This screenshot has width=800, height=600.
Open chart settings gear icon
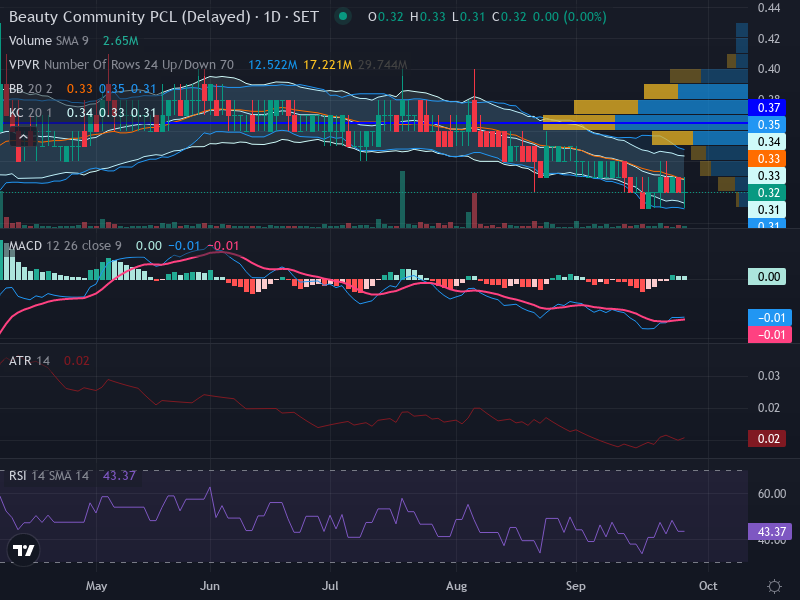(774, 586)
